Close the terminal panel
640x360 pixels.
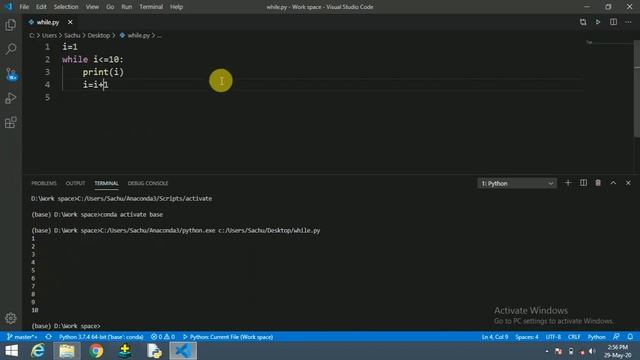tap(628, 183)
